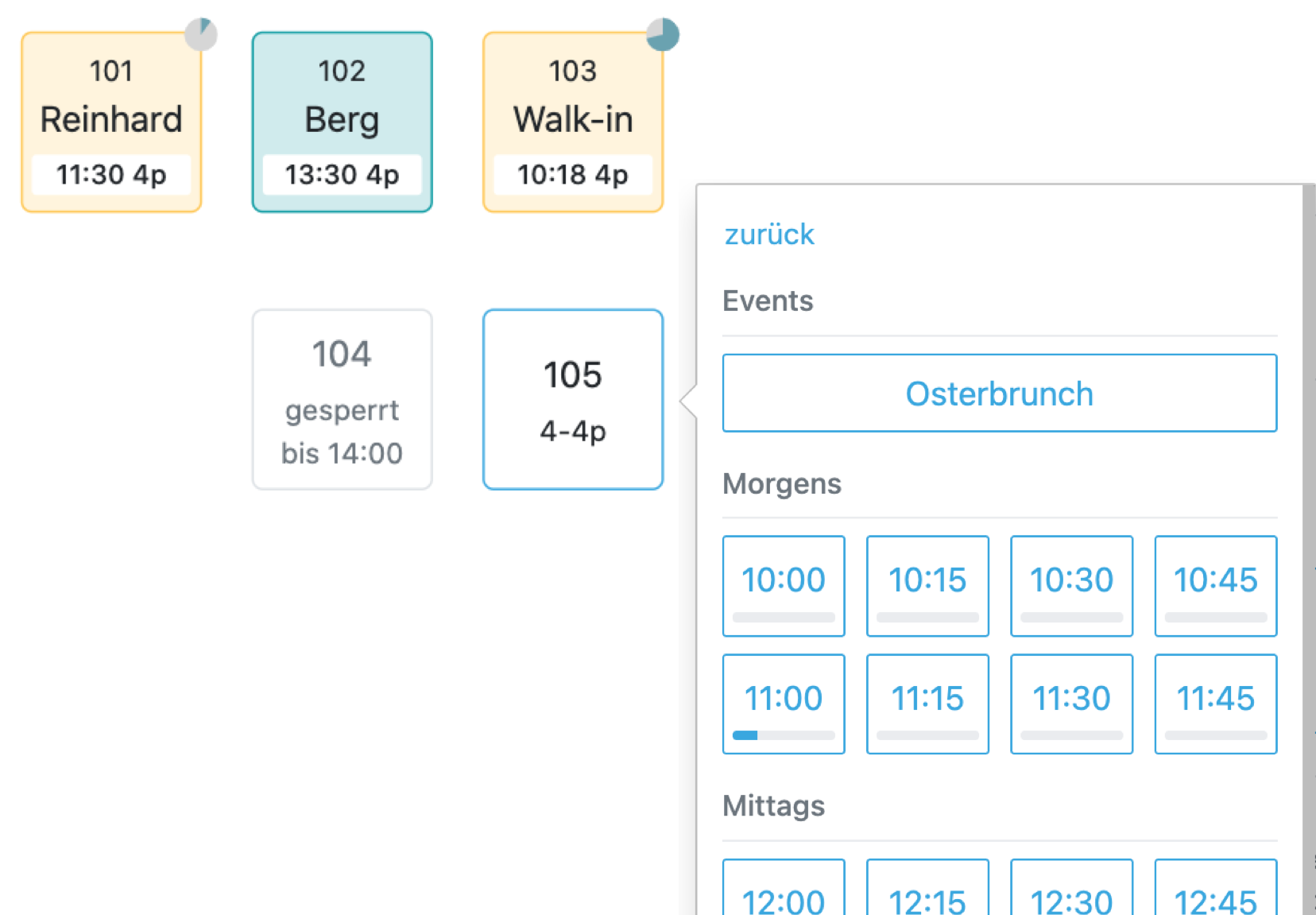Select the blocked table 104
The width and height of the screenshot is (1316, 915).
point(343,400)
